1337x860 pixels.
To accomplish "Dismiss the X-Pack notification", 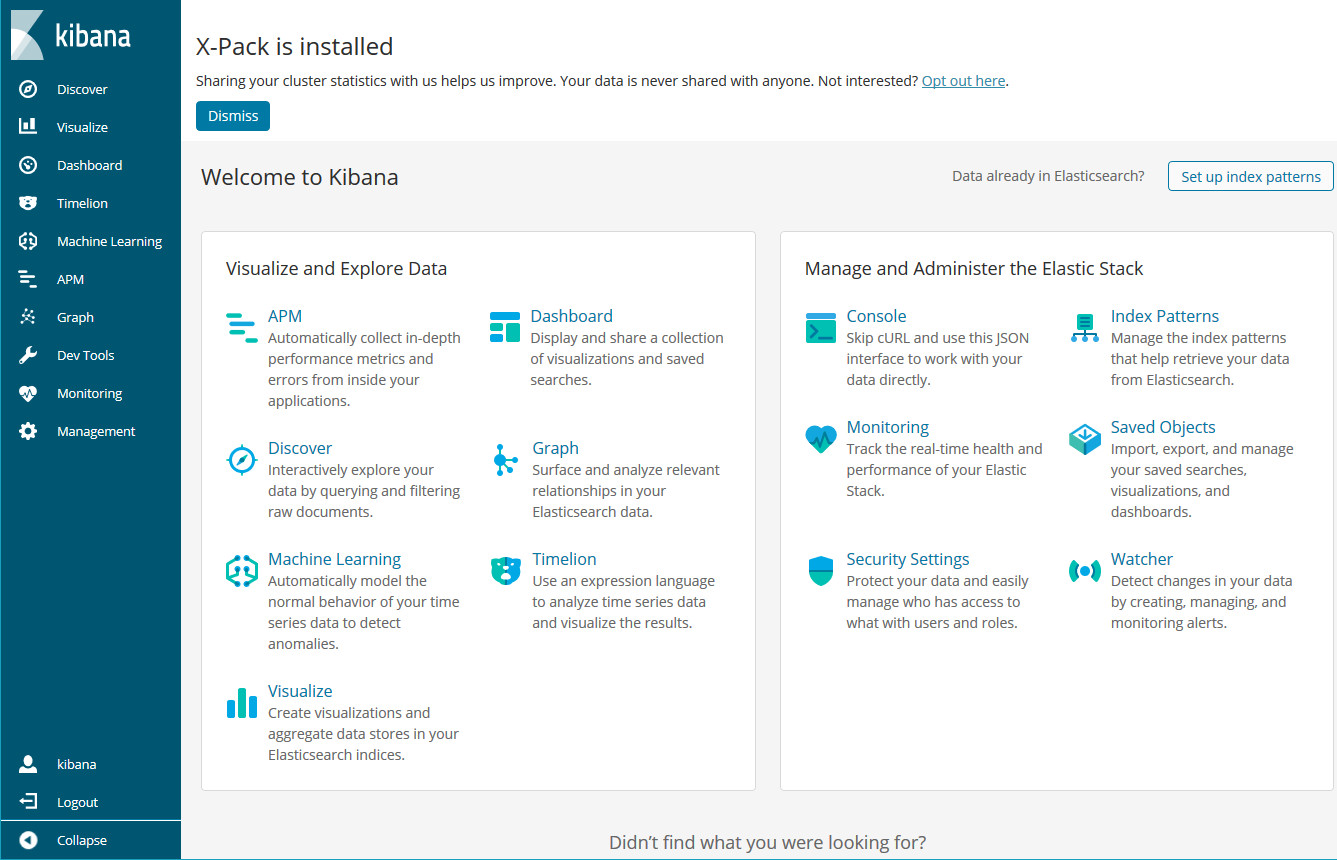I will (x=232, y=116).
